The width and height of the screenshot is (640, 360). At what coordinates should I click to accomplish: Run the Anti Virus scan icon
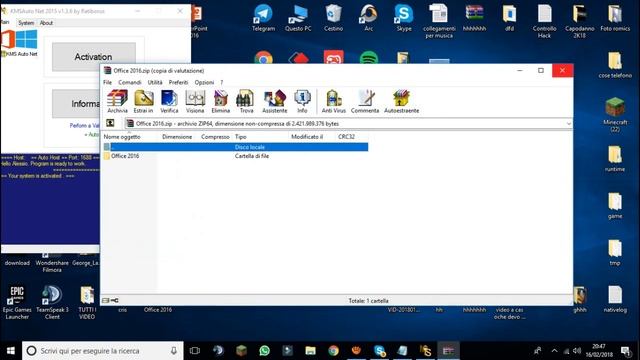[x=333, y=101]
